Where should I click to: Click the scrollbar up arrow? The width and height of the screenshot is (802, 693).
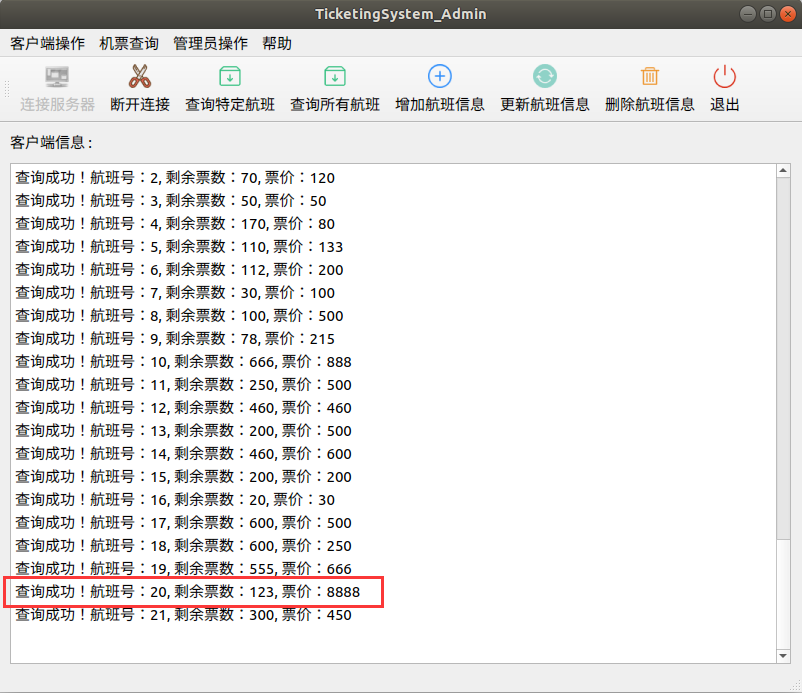pos(783,171)
